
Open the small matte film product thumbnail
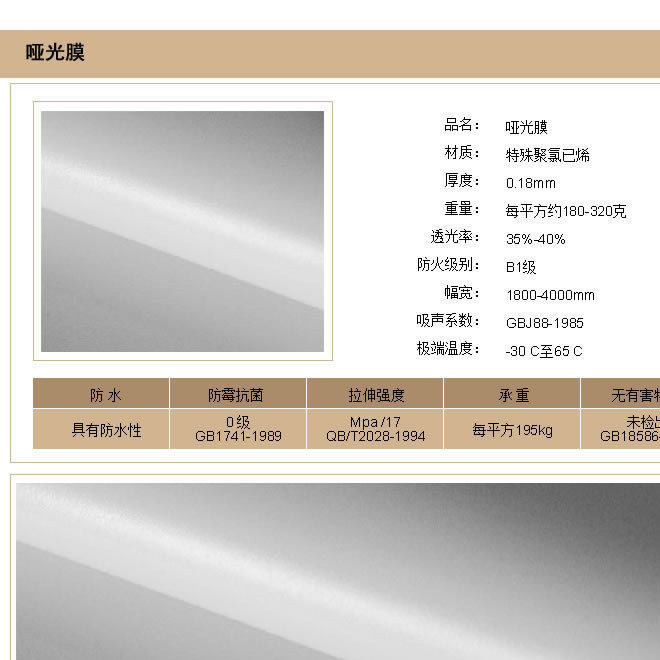pyautogui.click(x=183, y=231)
